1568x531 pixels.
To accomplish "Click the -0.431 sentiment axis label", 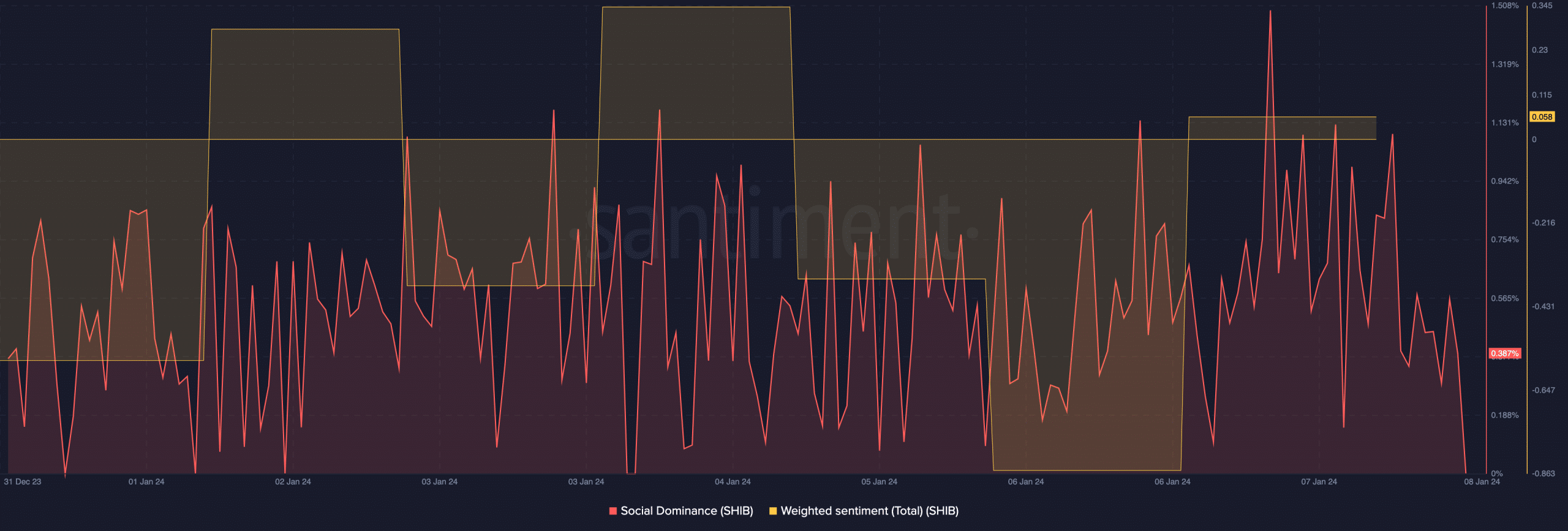I will 1543,306.
